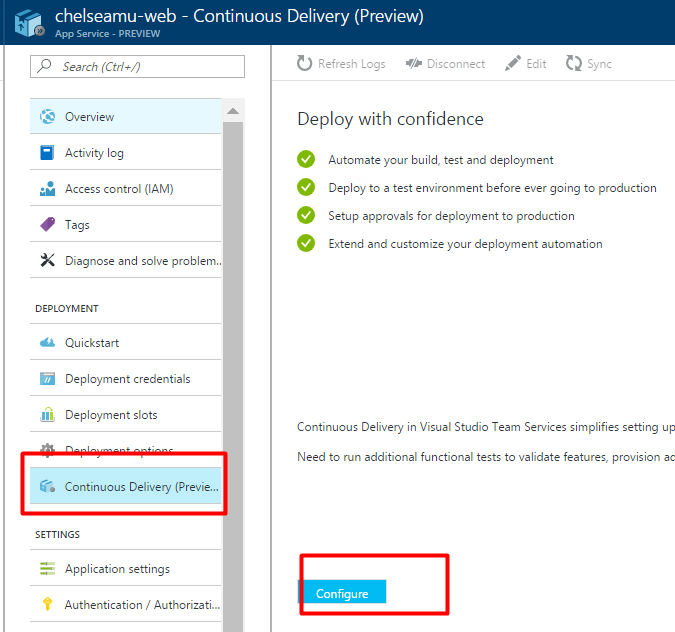
Task: Select Deployment credentials
Action: click(125, 378)
